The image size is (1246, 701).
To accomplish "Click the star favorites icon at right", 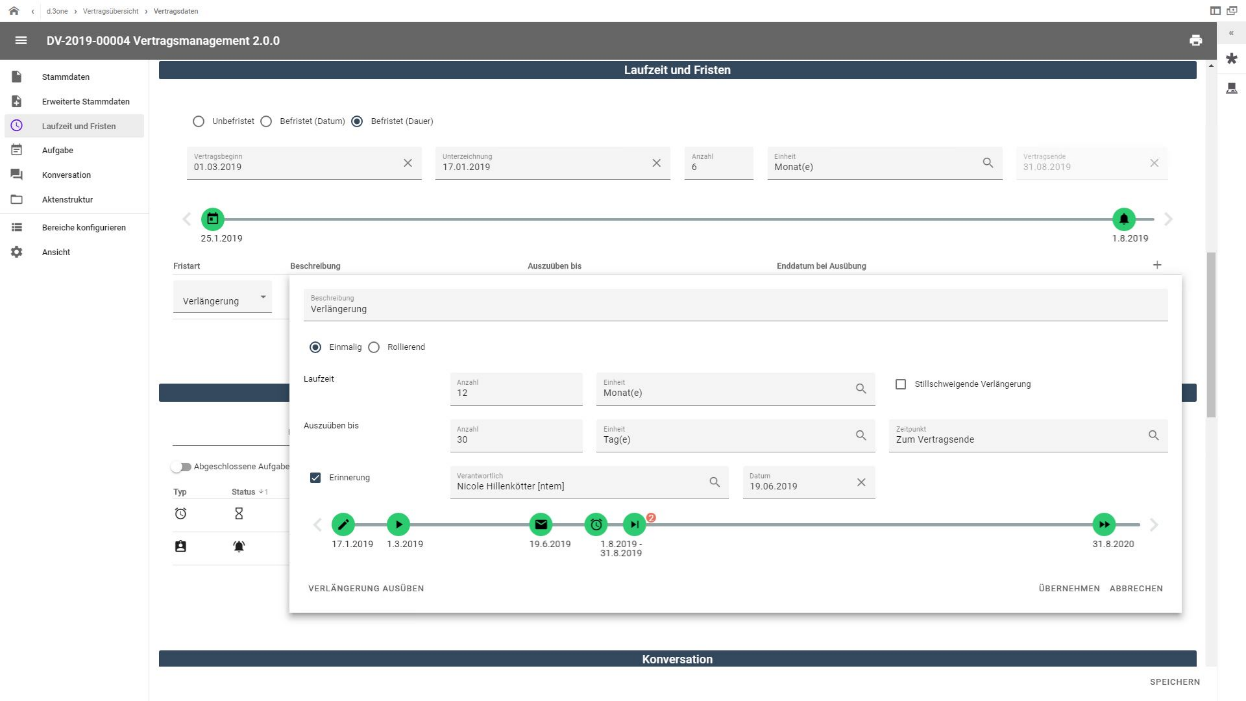I will pyautogui.click(x=1232, y=60).
